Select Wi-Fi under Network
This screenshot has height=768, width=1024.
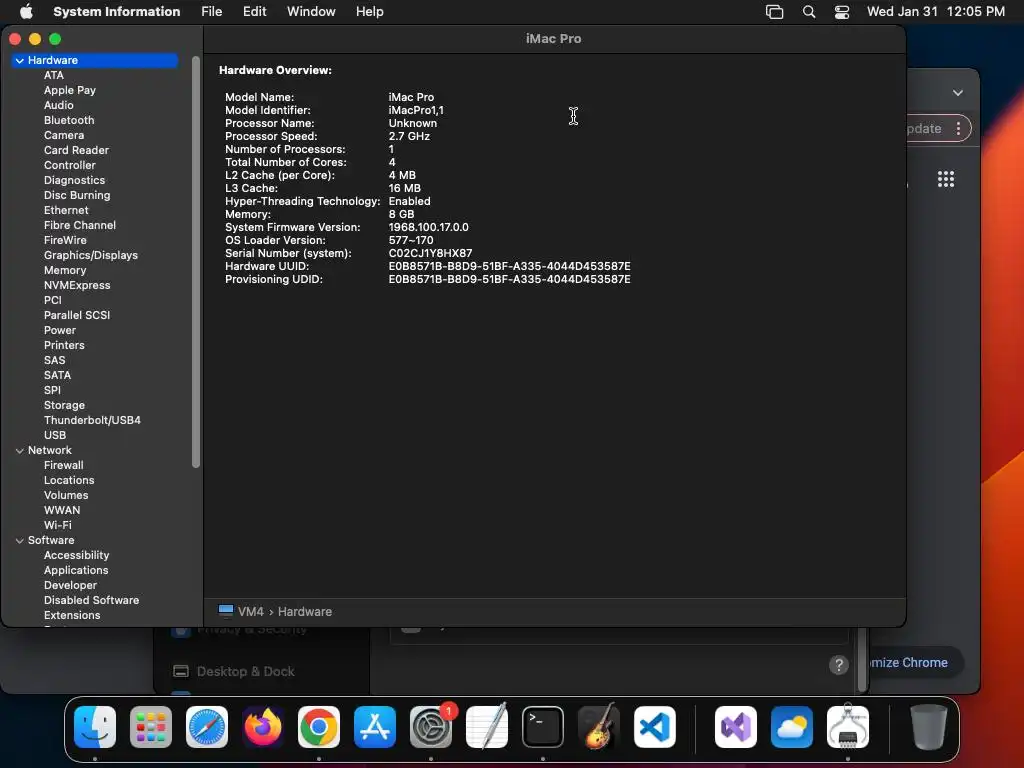(x=57, y=526)
